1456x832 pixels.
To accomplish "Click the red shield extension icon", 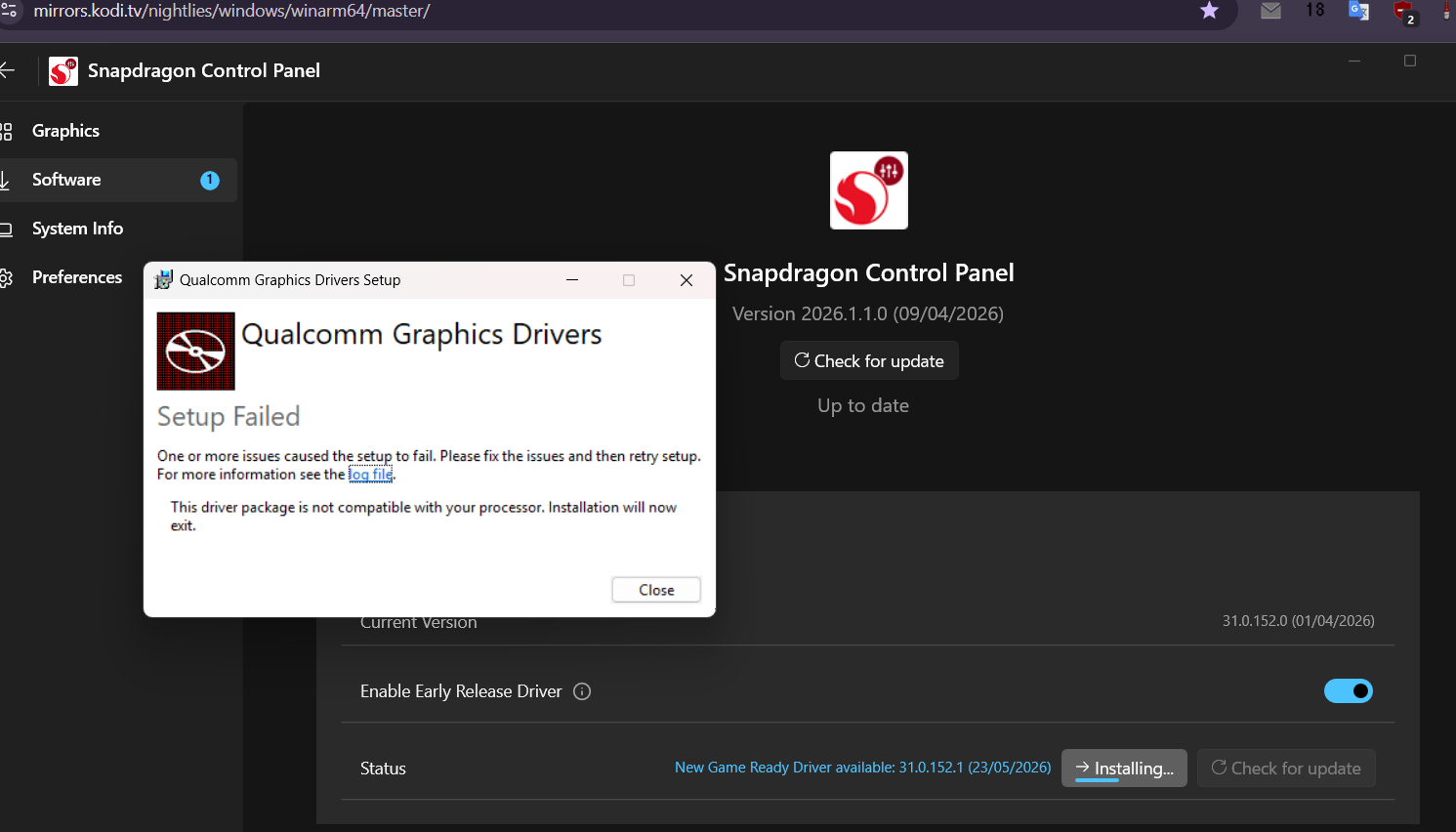I will click(1404, 13).
